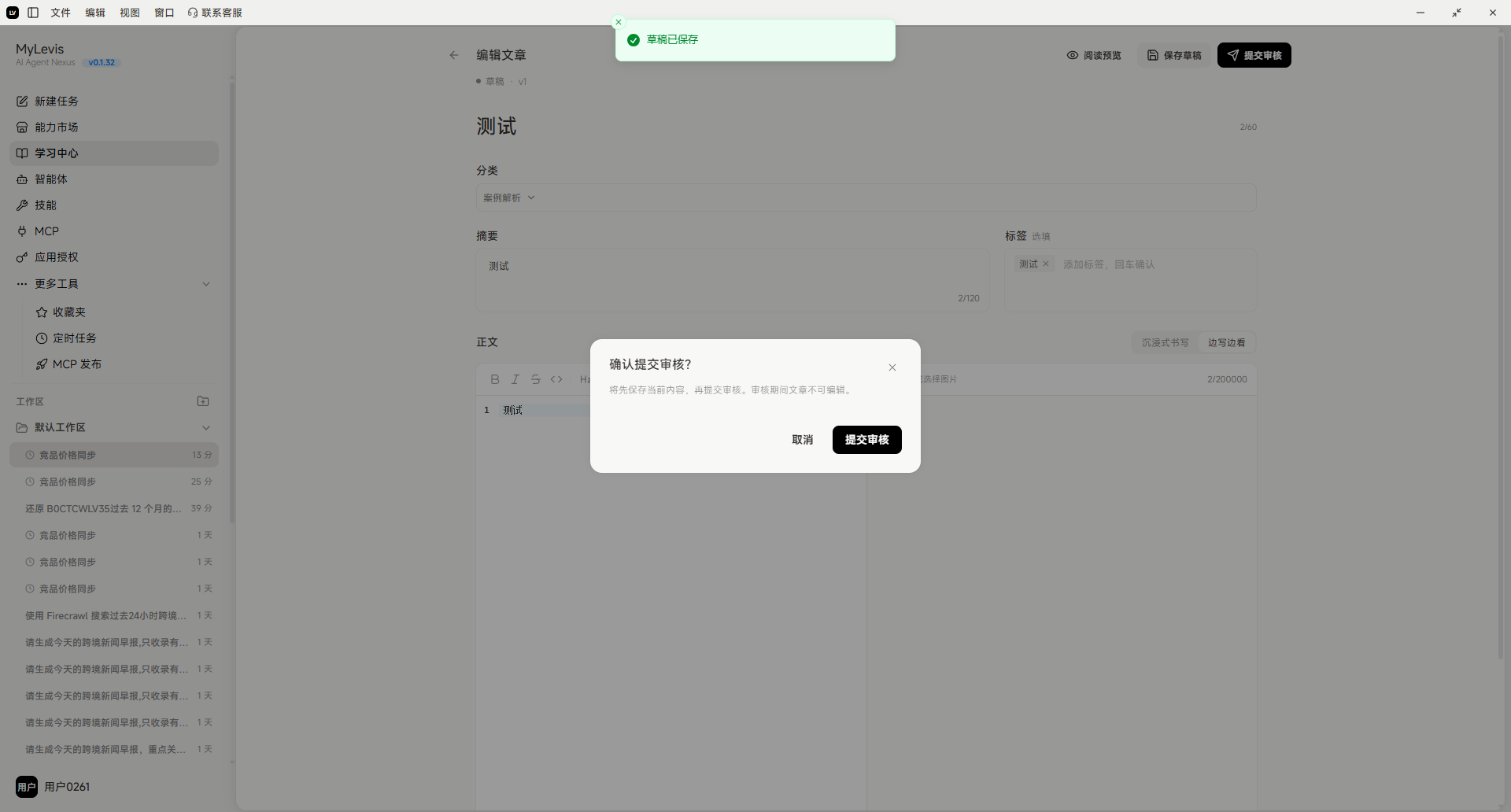
Task: Click the v0.1.32 version badge
Action: point(102,63)
